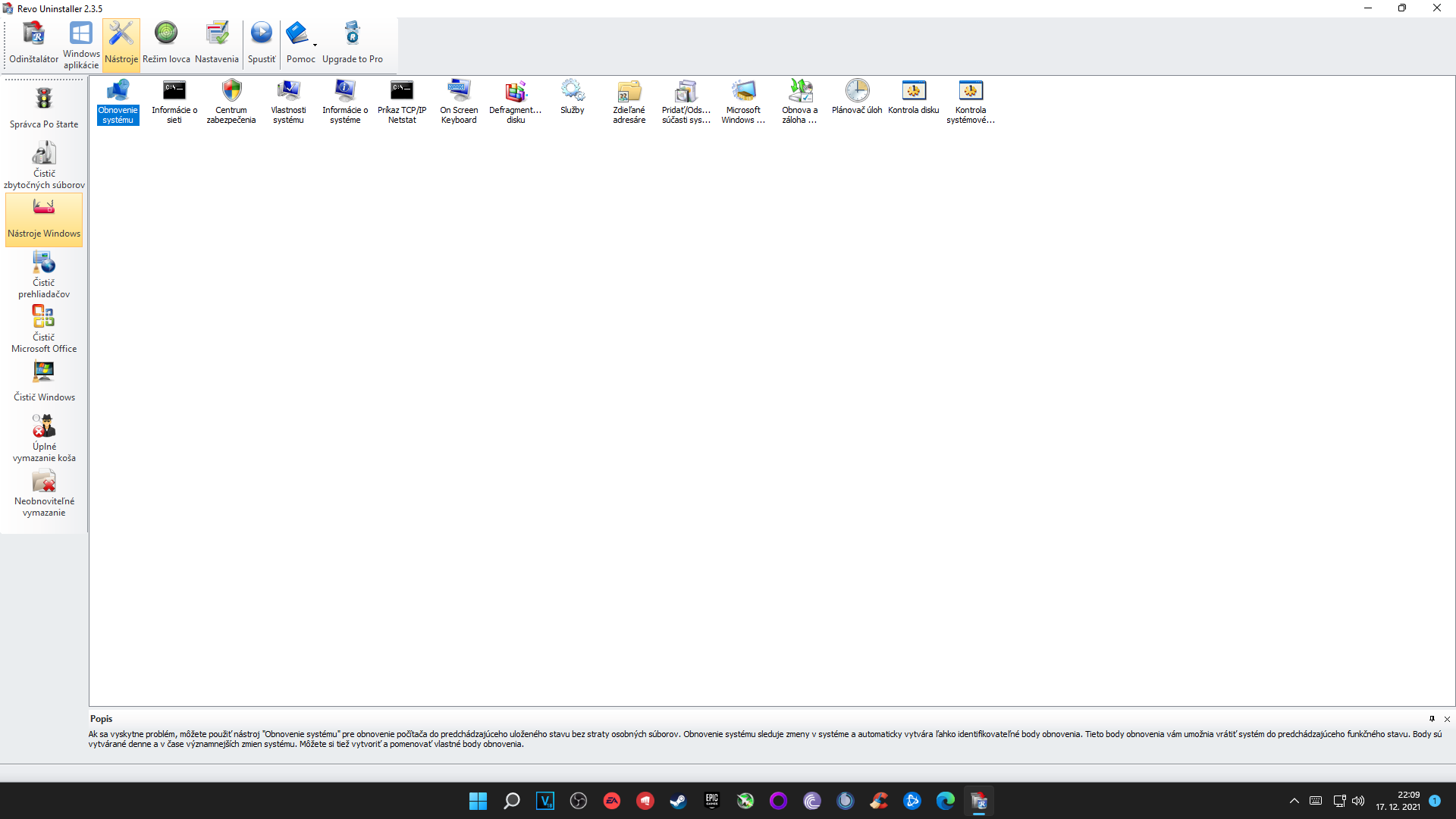Show hidden system tray icons
The image size is (1456, 819).
pos(1294,801)
